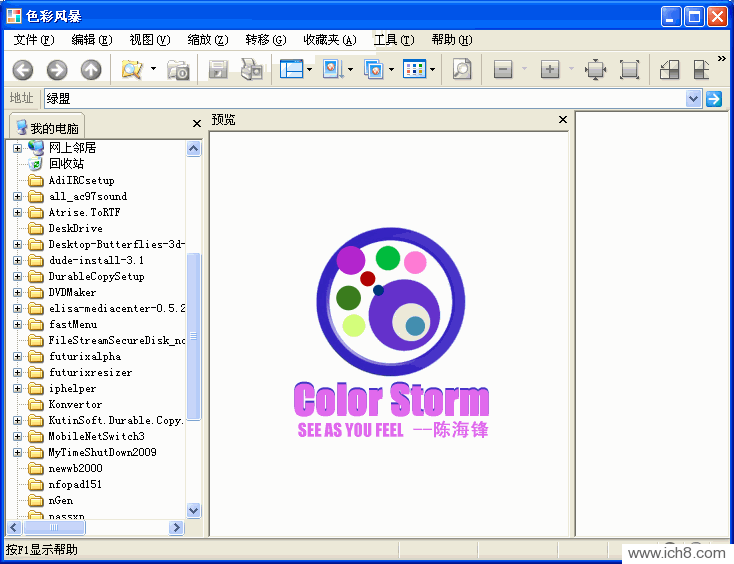Expand the DVDMaker folder node
The width and height of the screenshot is (734, 564).
17,293
